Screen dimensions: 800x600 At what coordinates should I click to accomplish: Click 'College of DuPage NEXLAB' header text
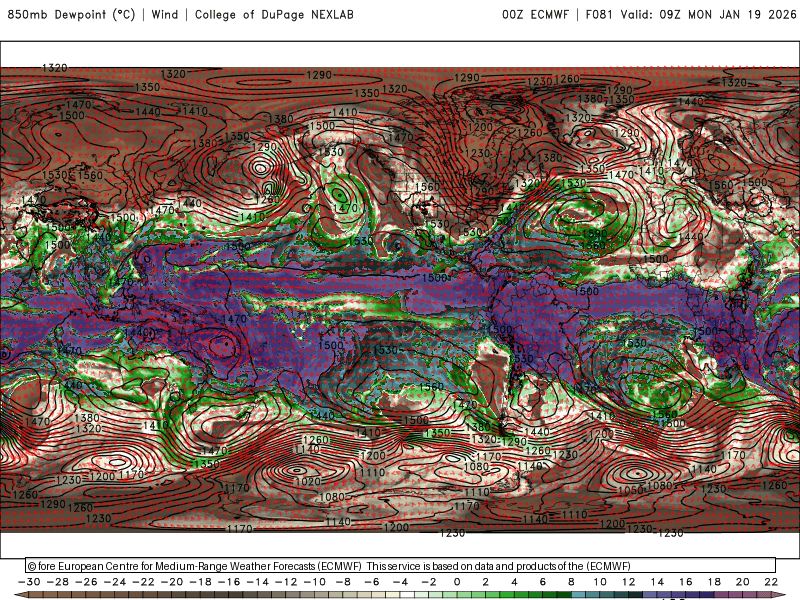tap(274, 14)
